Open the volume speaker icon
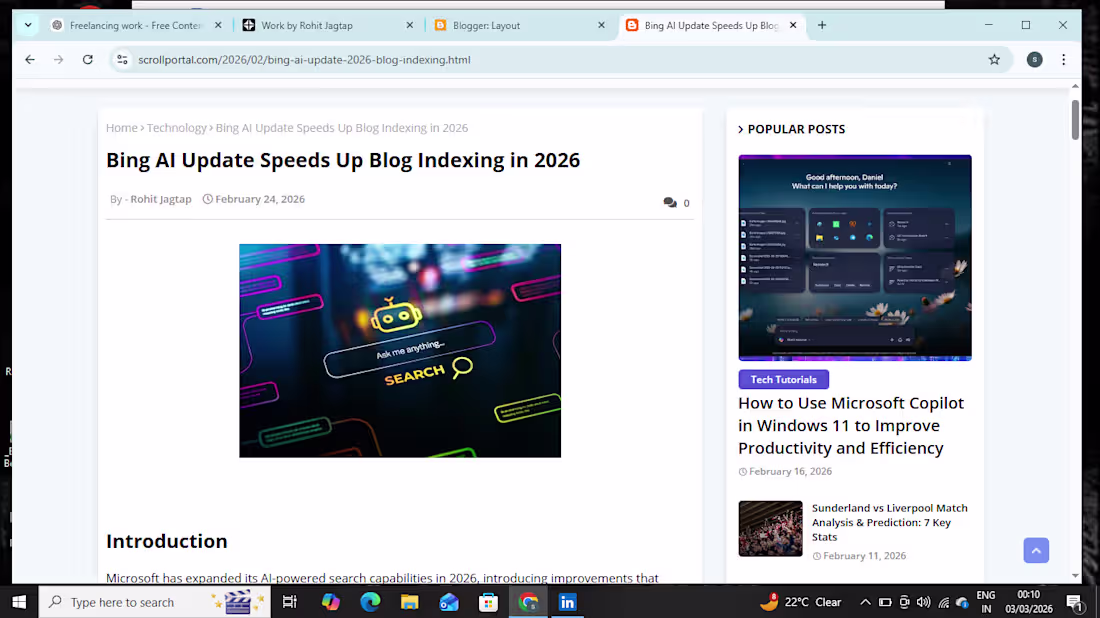1100x618 pixels. coord(924,602)
